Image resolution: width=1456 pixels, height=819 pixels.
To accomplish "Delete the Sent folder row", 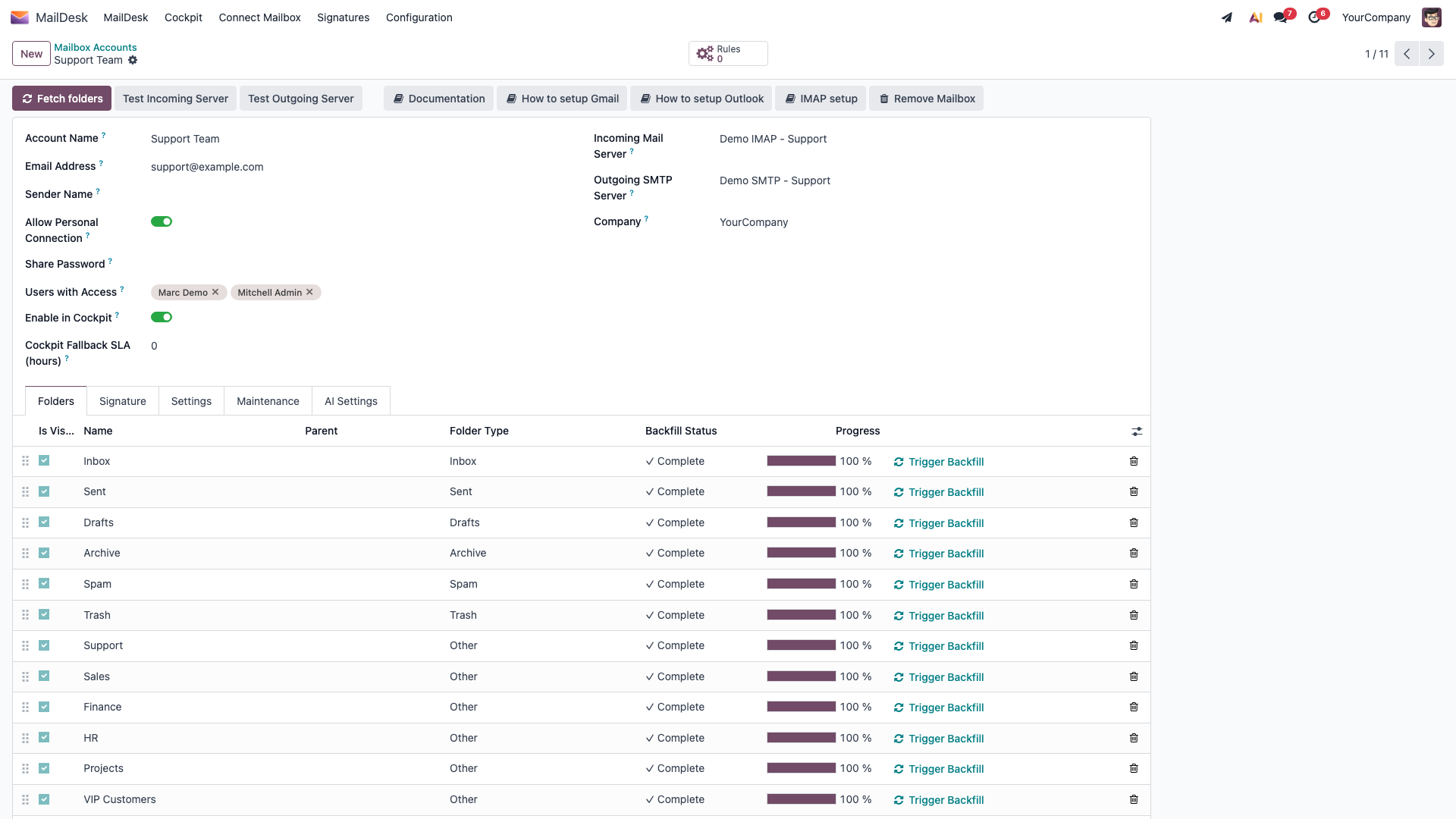I will [x=1134, y=491].
